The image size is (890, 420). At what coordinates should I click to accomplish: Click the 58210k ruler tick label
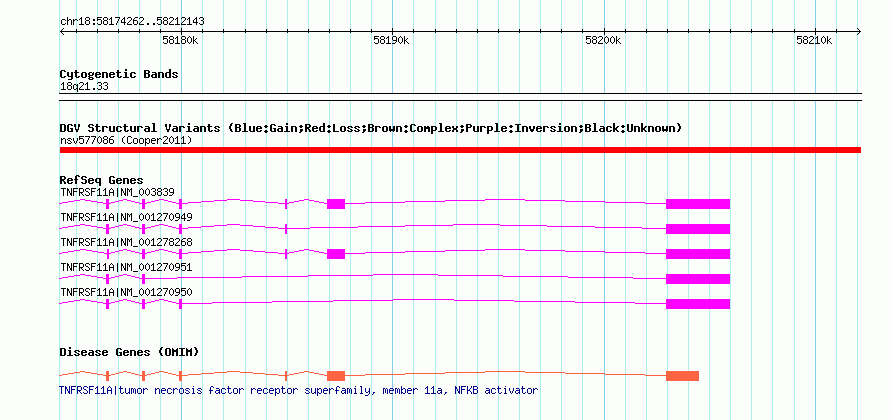(814, 40)
